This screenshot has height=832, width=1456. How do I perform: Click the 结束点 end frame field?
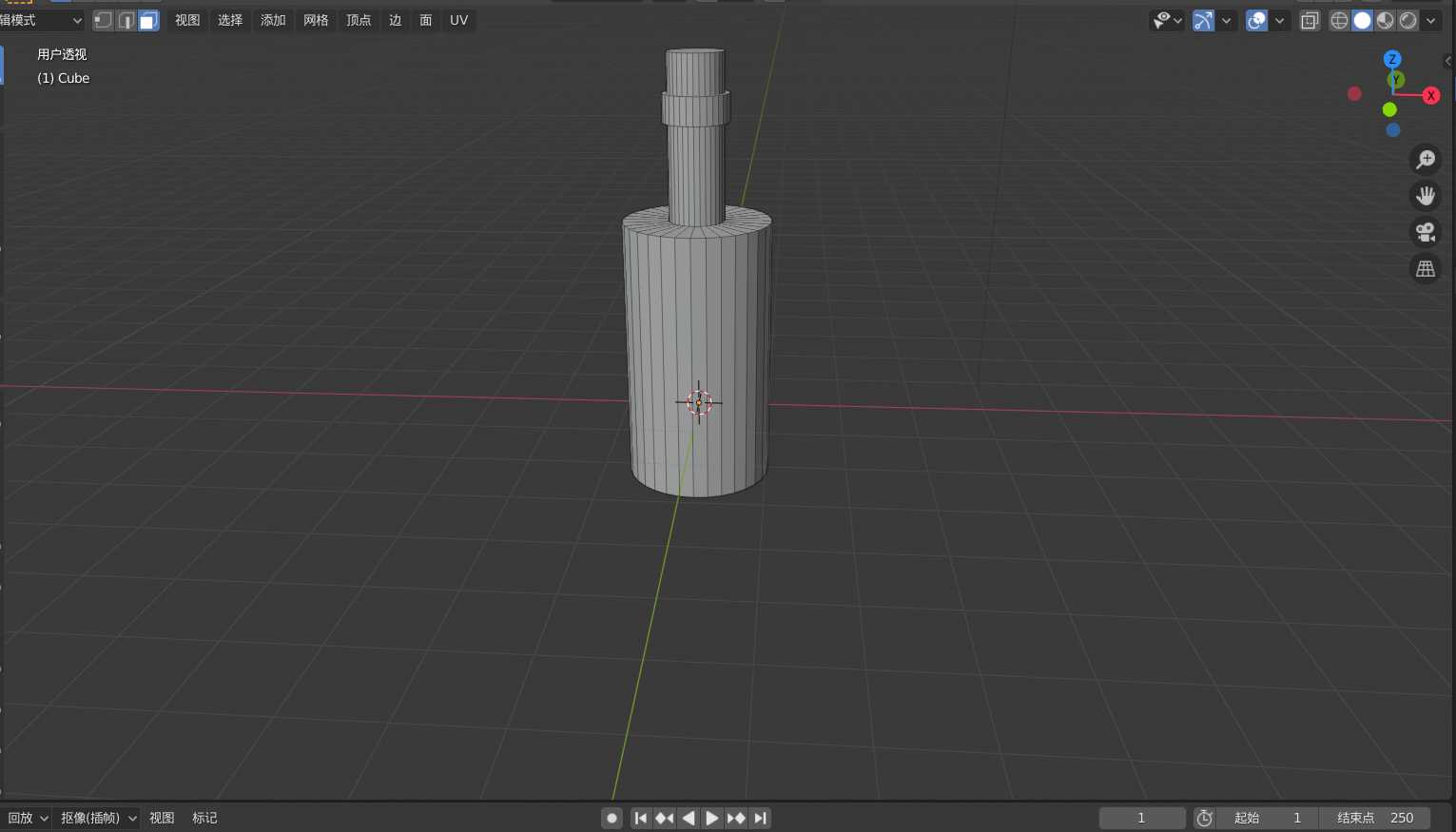click(1375, 818)
